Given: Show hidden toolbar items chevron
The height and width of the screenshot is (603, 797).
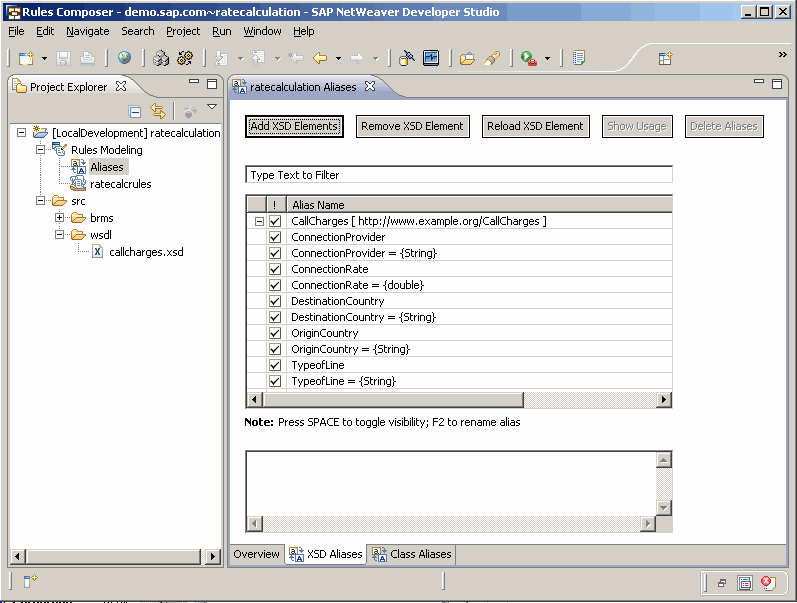Looking at the screenshot, I should coord(782,54).
